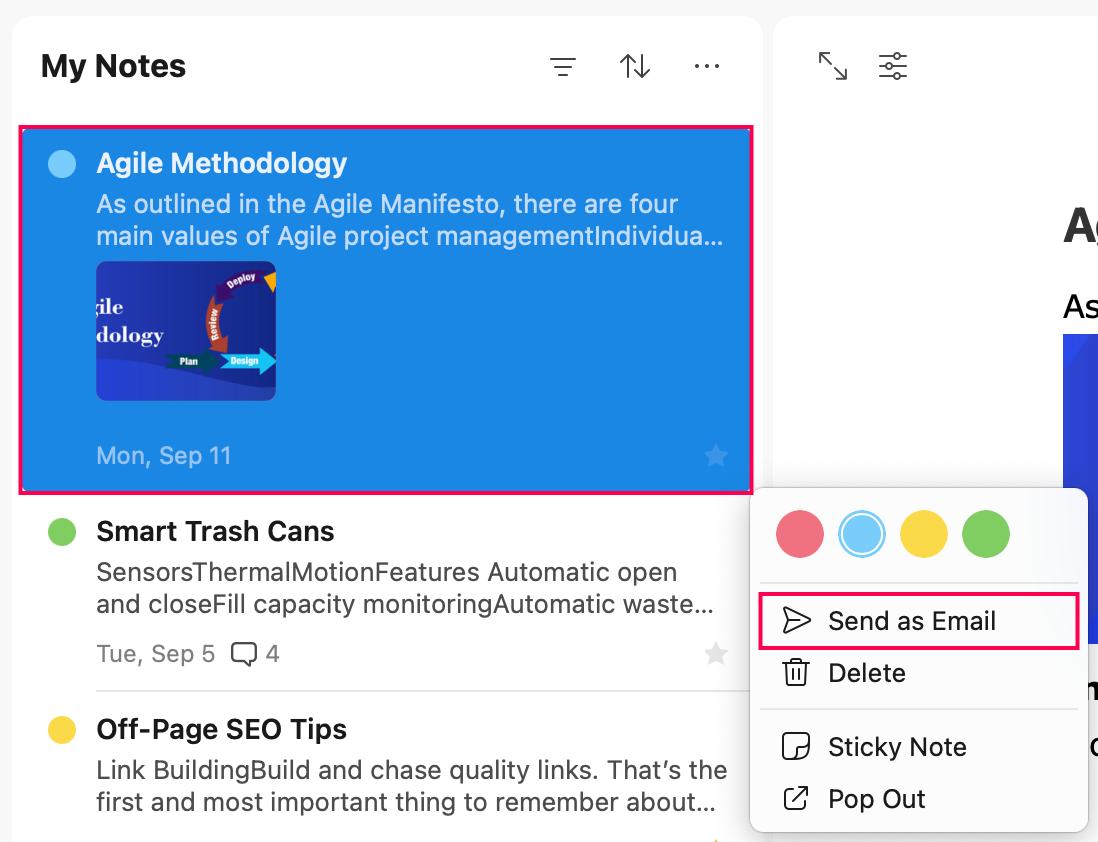1098x842 pixels.
Task: Choose the yellow color swatch
Action: 924,534
